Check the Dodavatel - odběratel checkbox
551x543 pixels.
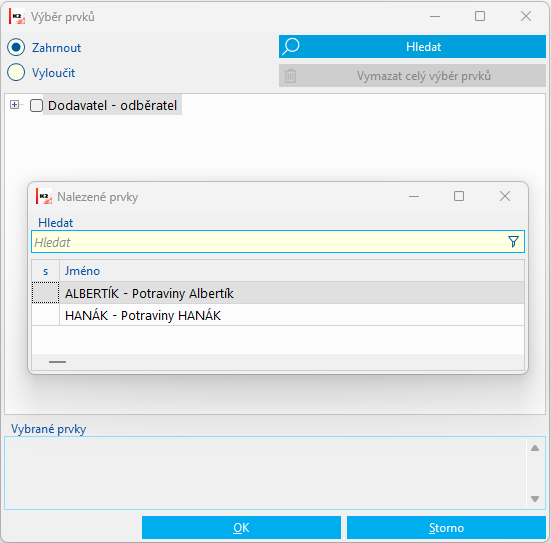pos(36,105)
